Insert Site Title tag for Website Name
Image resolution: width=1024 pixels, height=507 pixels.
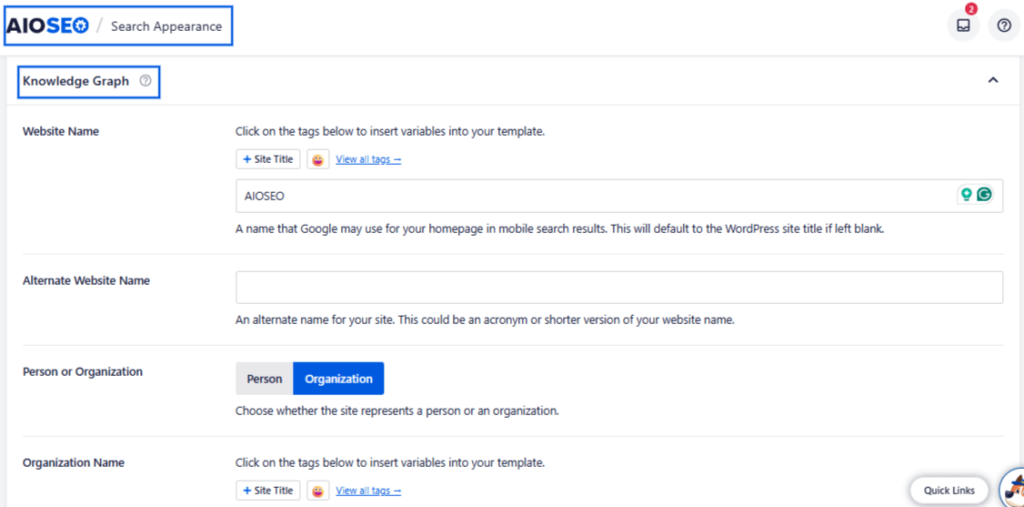268,159
